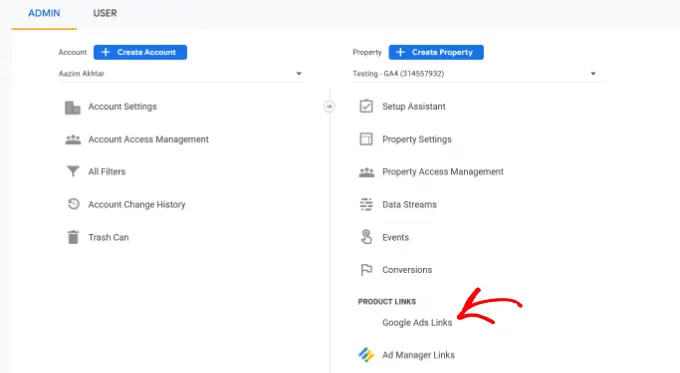Open Account Access Management

click(148, 139)
